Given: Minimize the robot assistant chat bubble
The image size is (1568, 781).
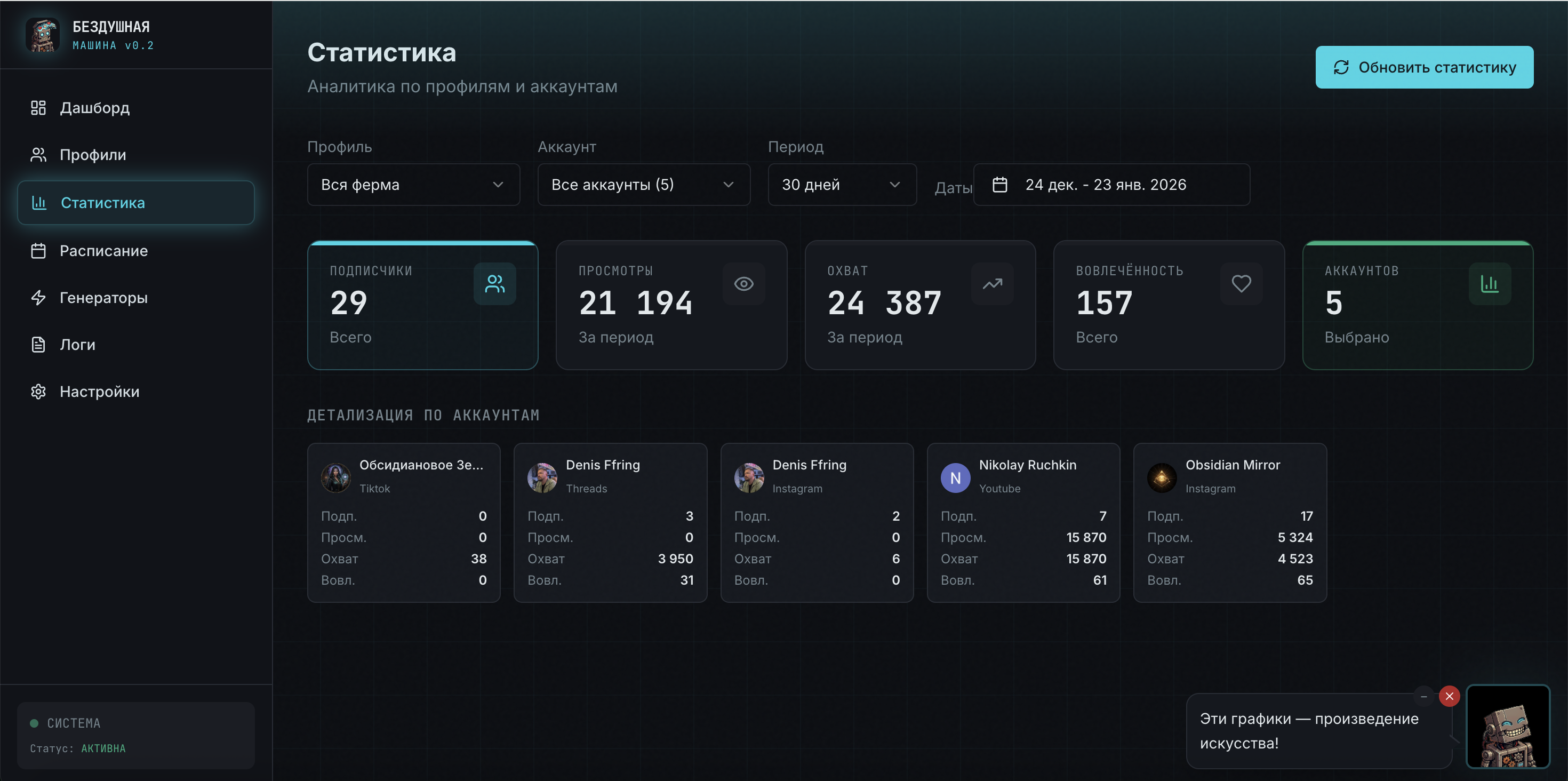Looking at the screenshot, I should (1423, 696).
